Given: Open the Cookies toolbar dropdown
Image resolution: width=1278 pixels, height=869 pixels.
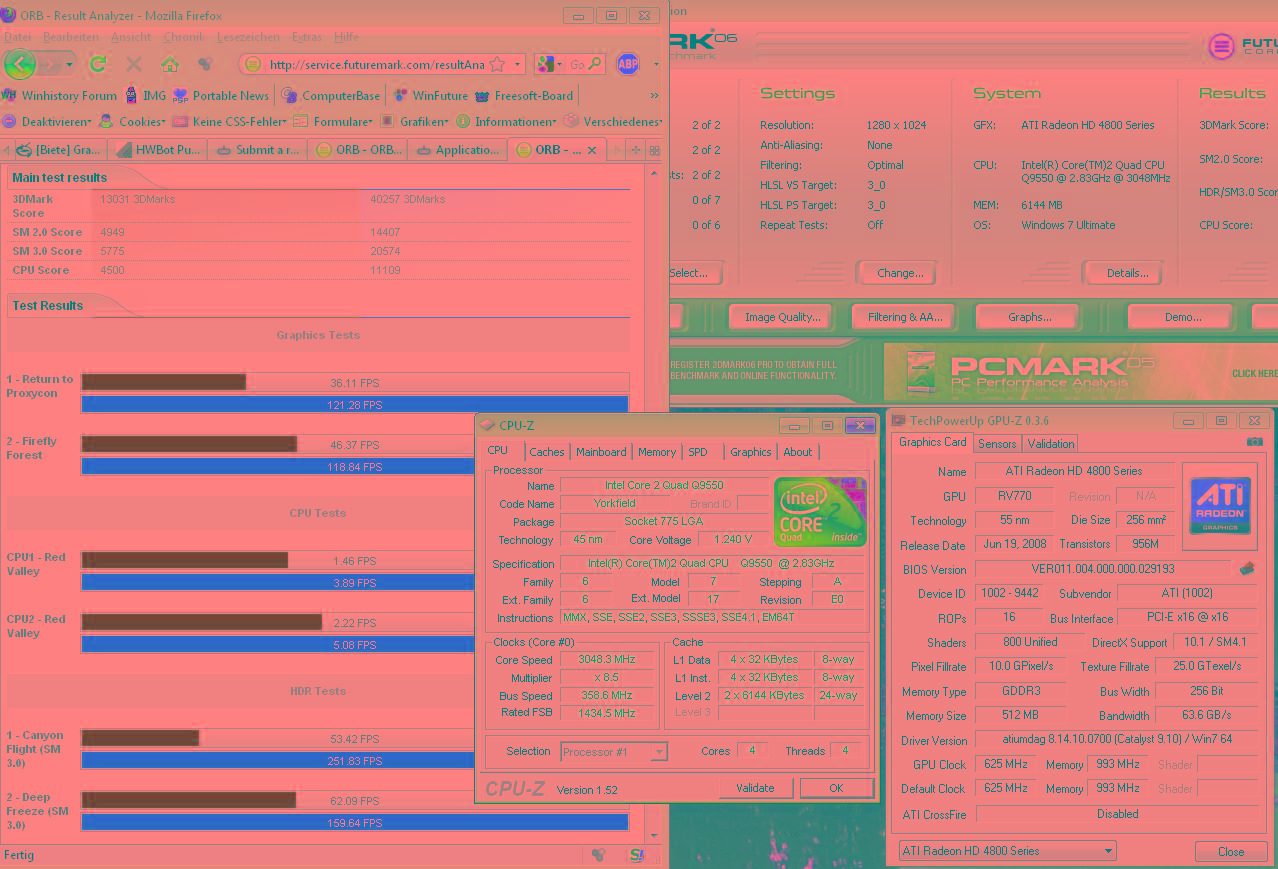Looking at the screenshot, I should 133,121.
